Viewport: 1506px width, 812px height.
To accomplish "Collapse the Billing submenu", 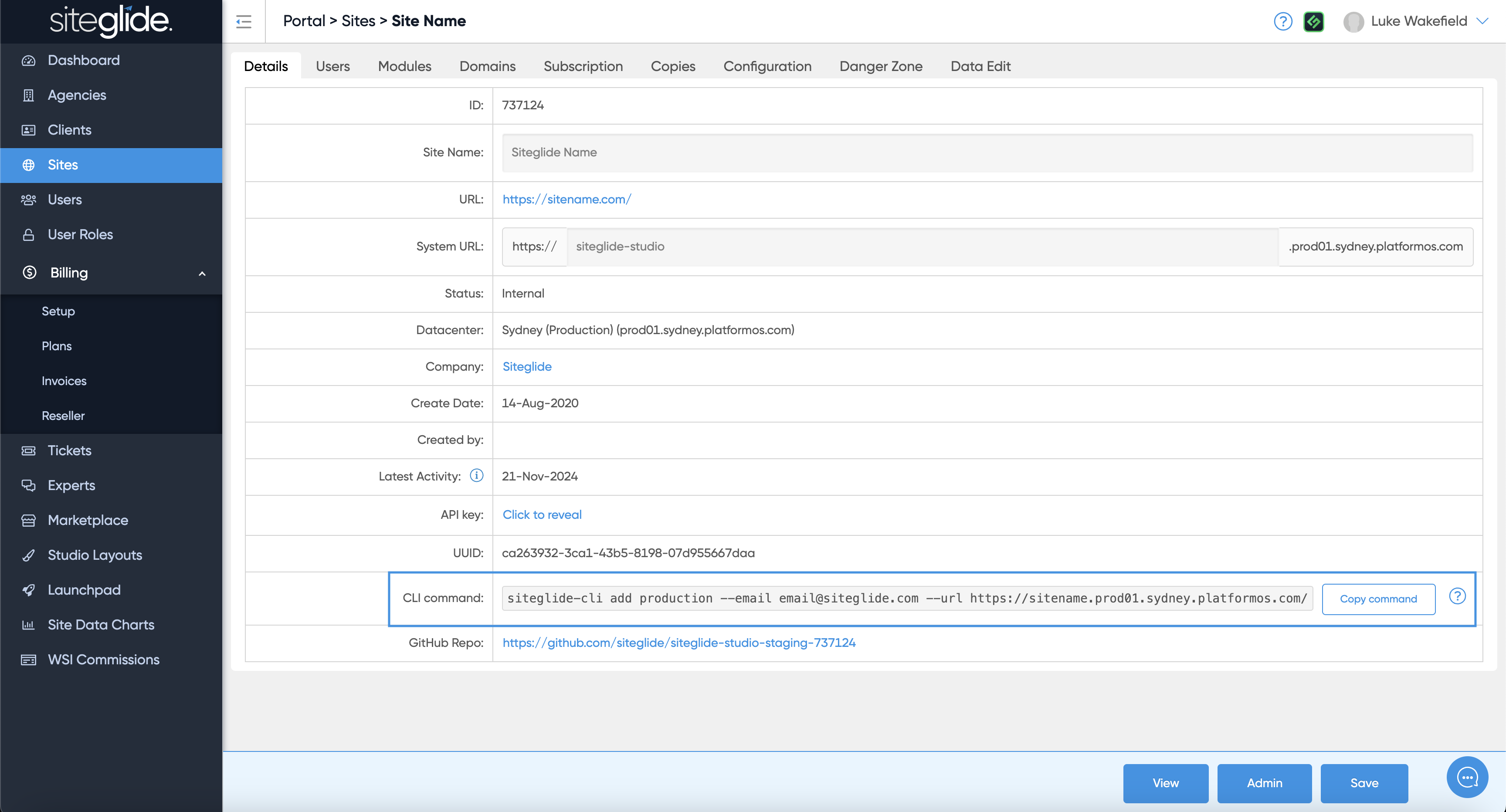I will (202, 273).
